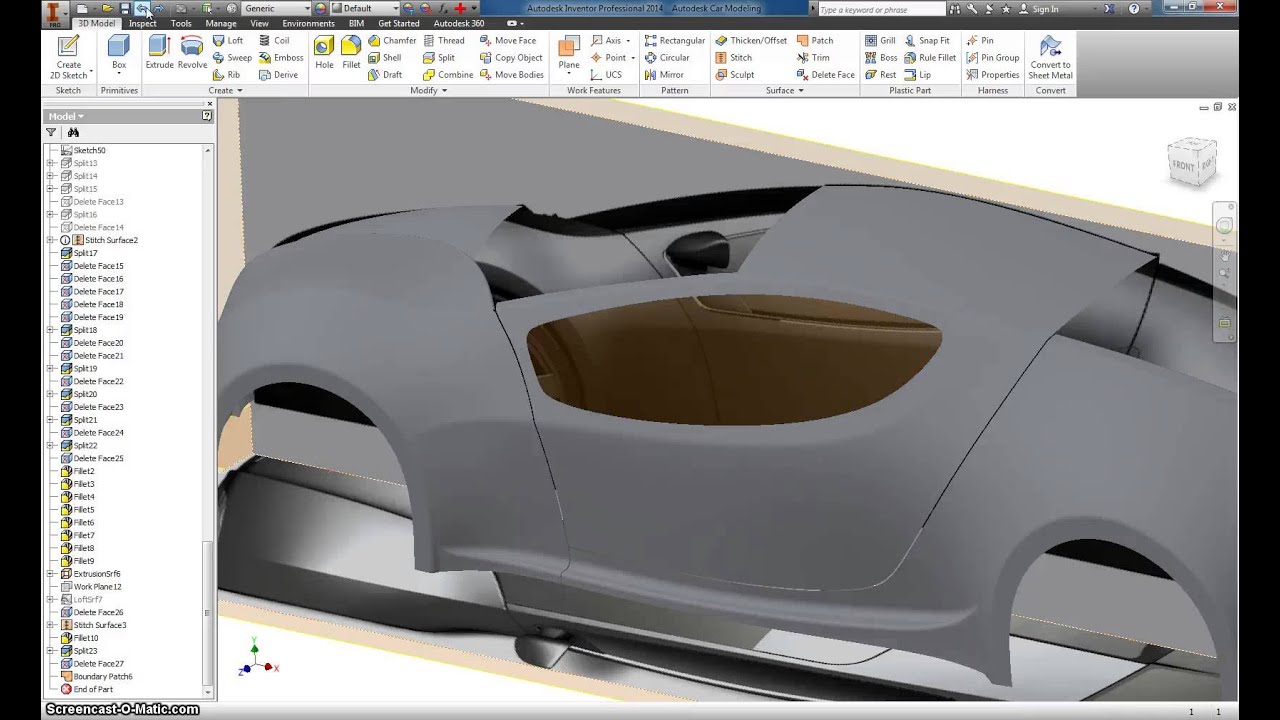Expand the ExtrusionSrf6 node
1280x720 pixels.
50,574
